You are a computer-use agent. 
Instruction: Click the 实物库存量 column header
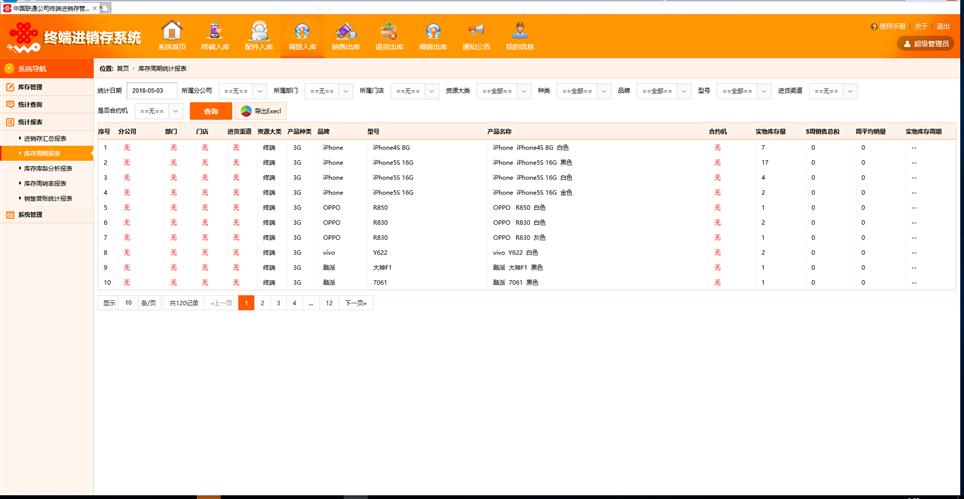pos(770,132)
